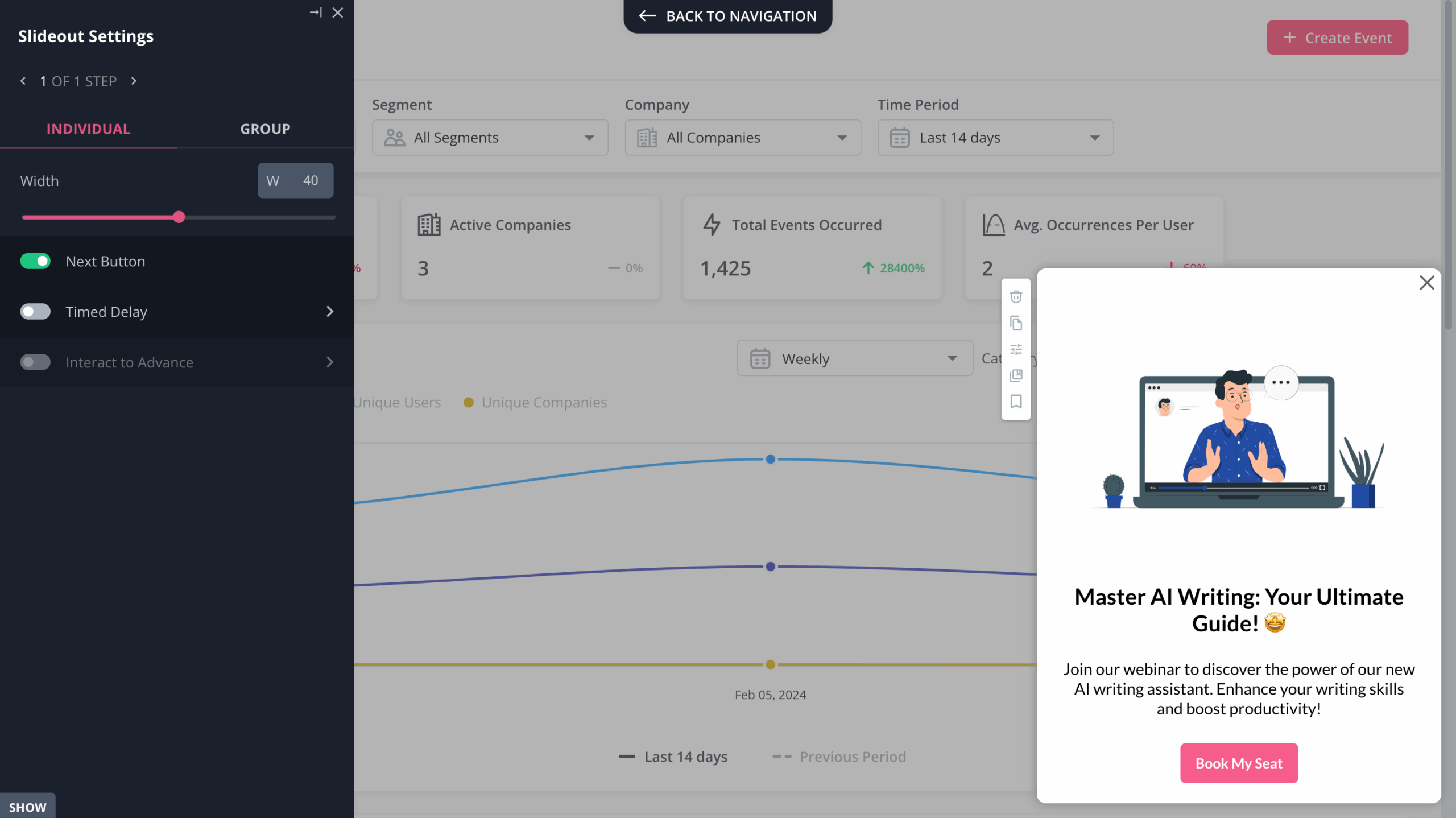The height and width of the screenshot is (818, 1456).
Task: Click the 28400% increase indicator
Action: [894, 268]
